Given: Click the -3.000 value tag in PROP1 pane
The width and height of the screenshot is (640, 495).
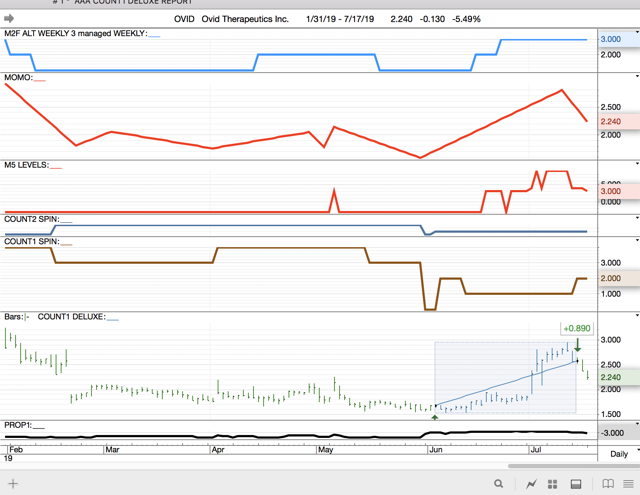Looking at the screenshot, I should [618, 433].
